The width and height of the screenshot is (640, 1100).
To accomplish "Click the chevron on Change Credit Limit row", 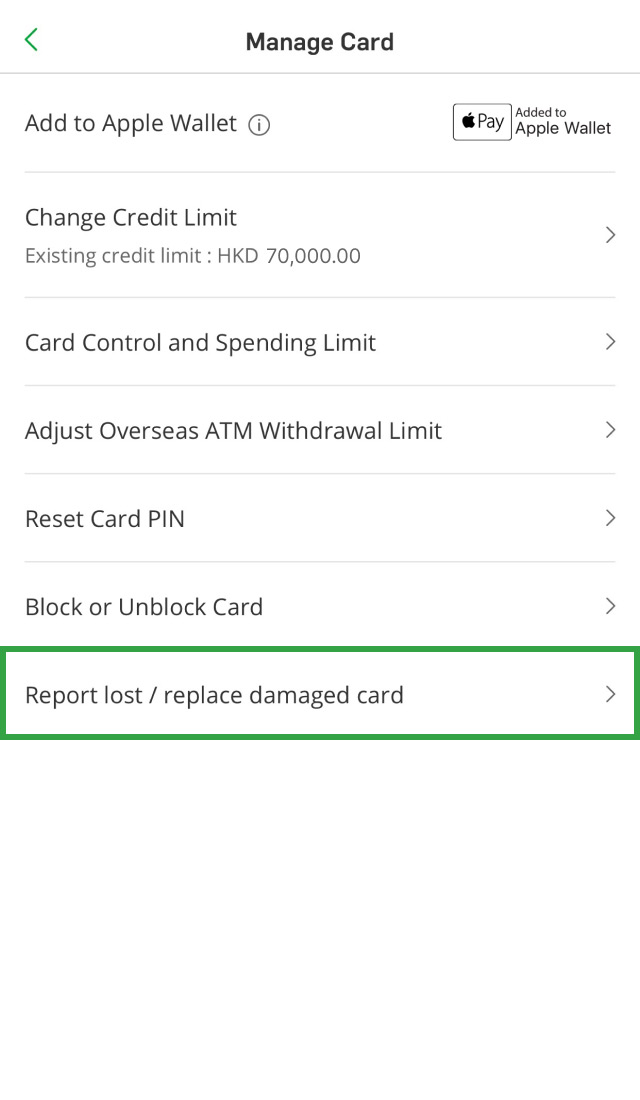I will tap(610, 235).
